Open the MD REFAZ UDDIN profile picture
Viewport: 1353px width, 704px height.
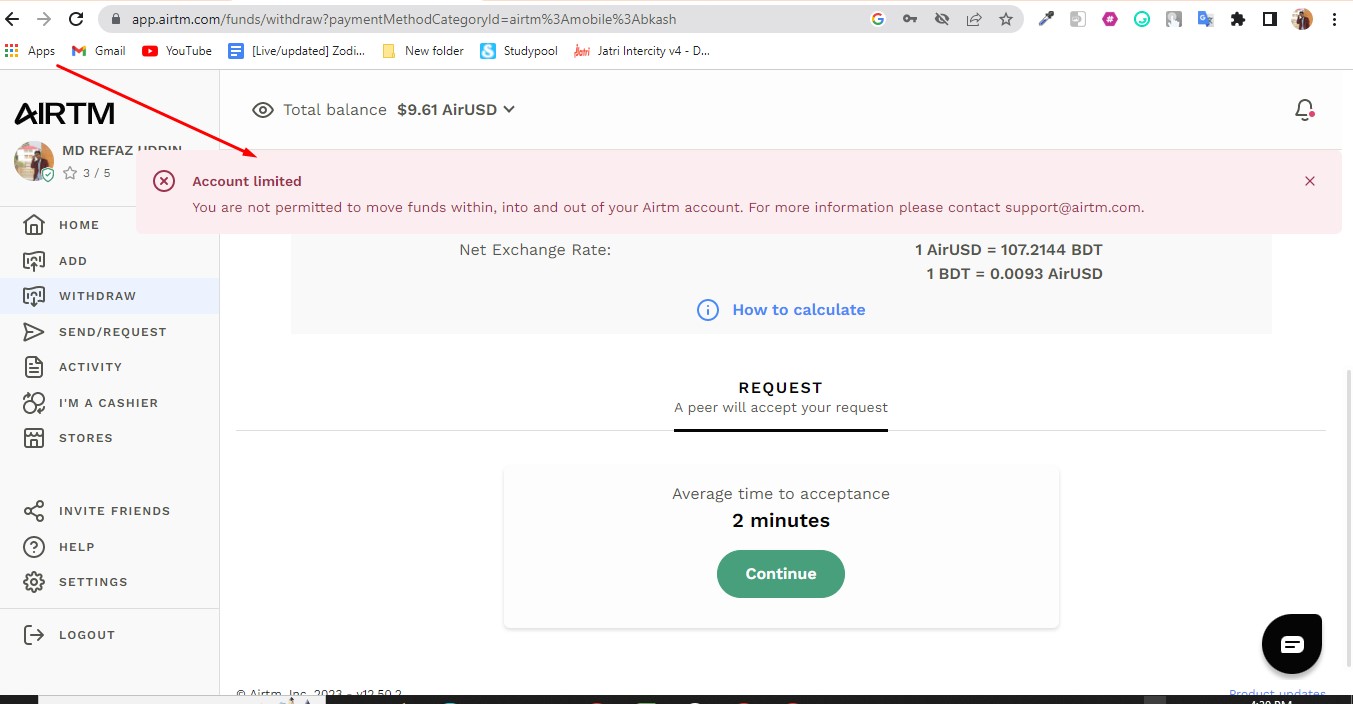(x=34, y=161)
